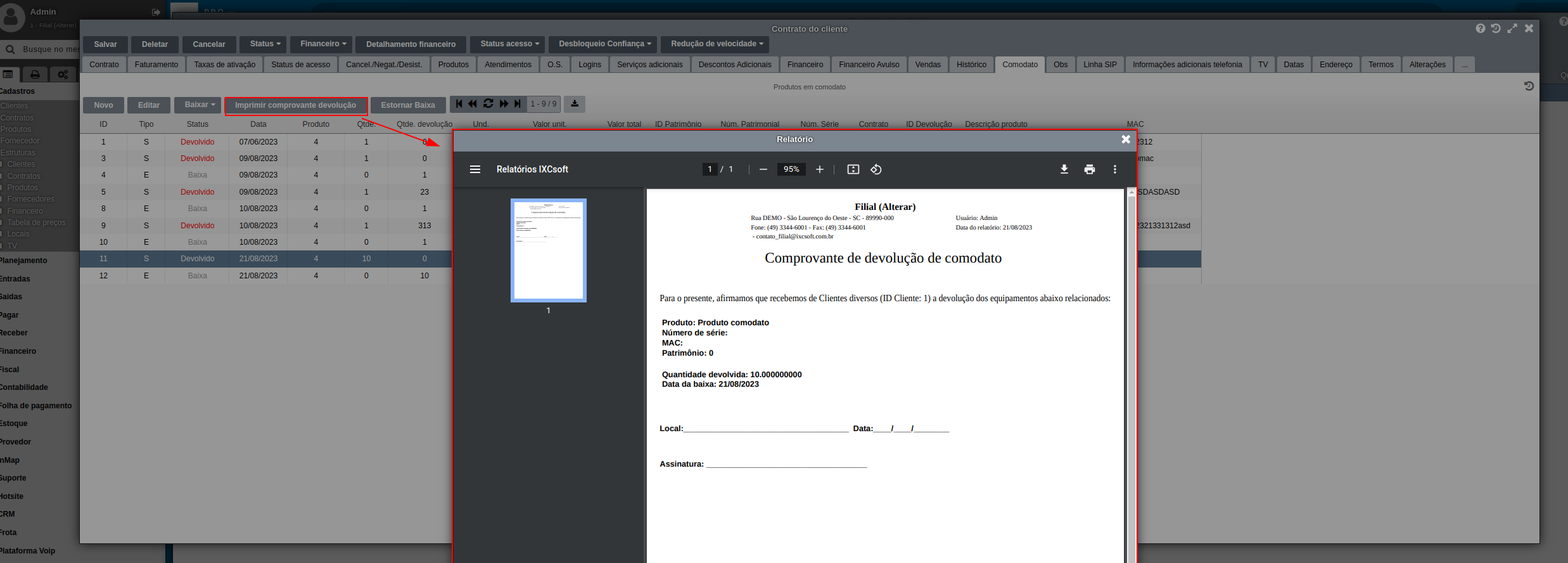The image size is (1568, 563).
Task: Click the 95% zoom level field
Action: 791,169
